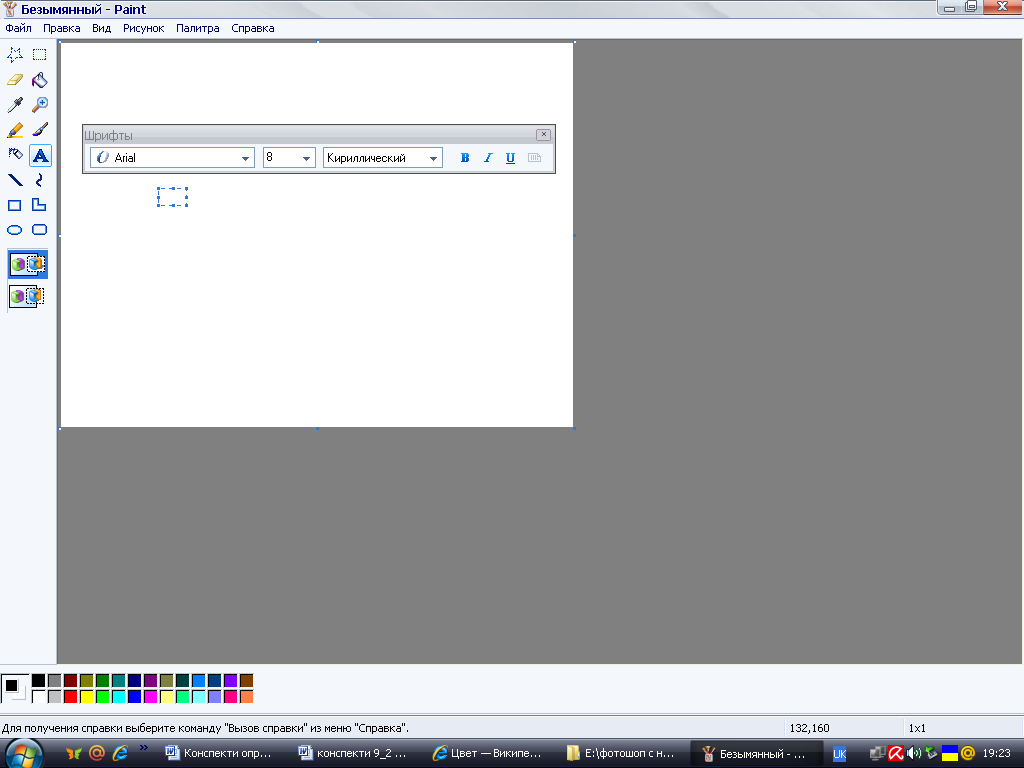Select the Rounded Rectangle tool
The width and height of the screenshot is (1024, 768).
(x=40, y=230)
